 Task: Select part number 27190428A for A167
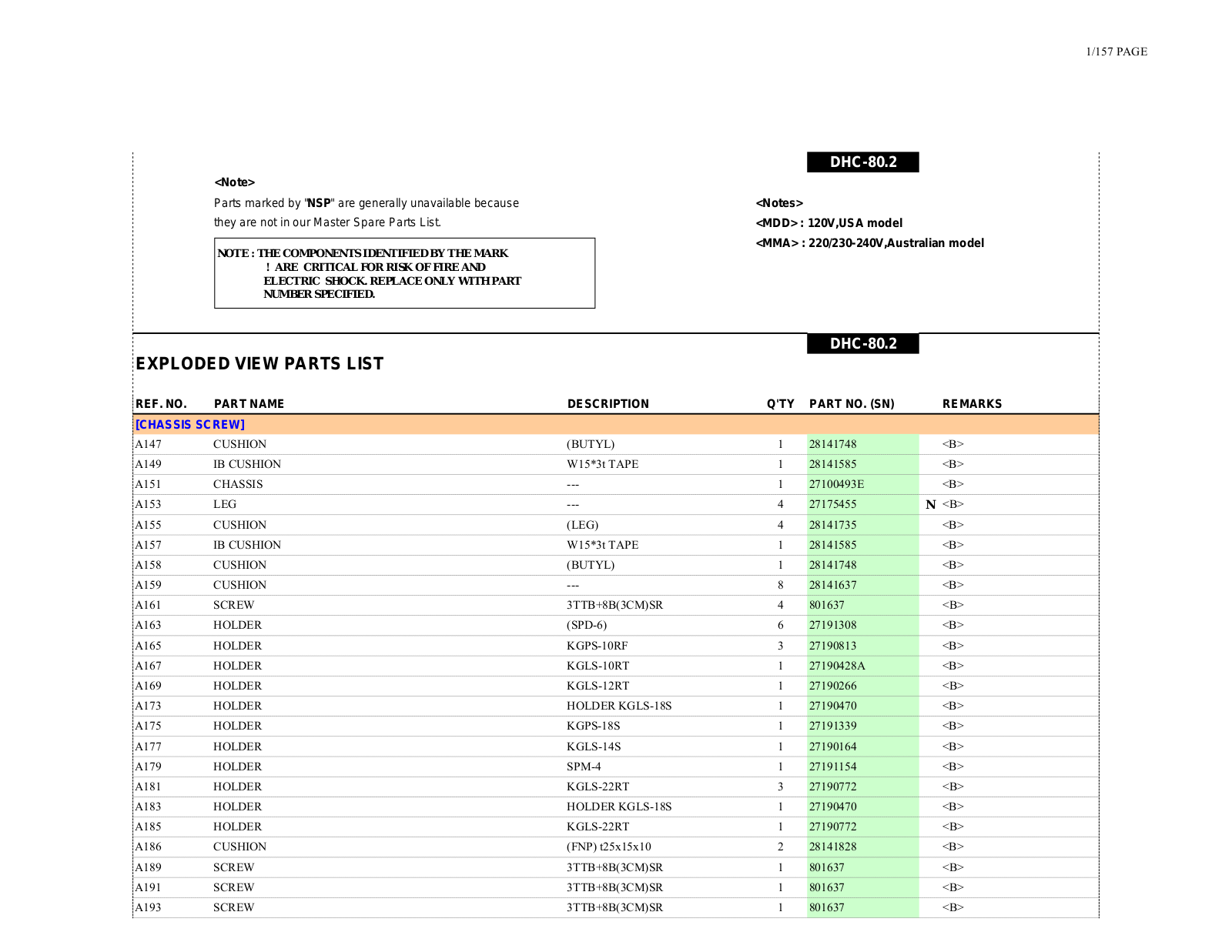pyautogui.click(x=837, y=666)
